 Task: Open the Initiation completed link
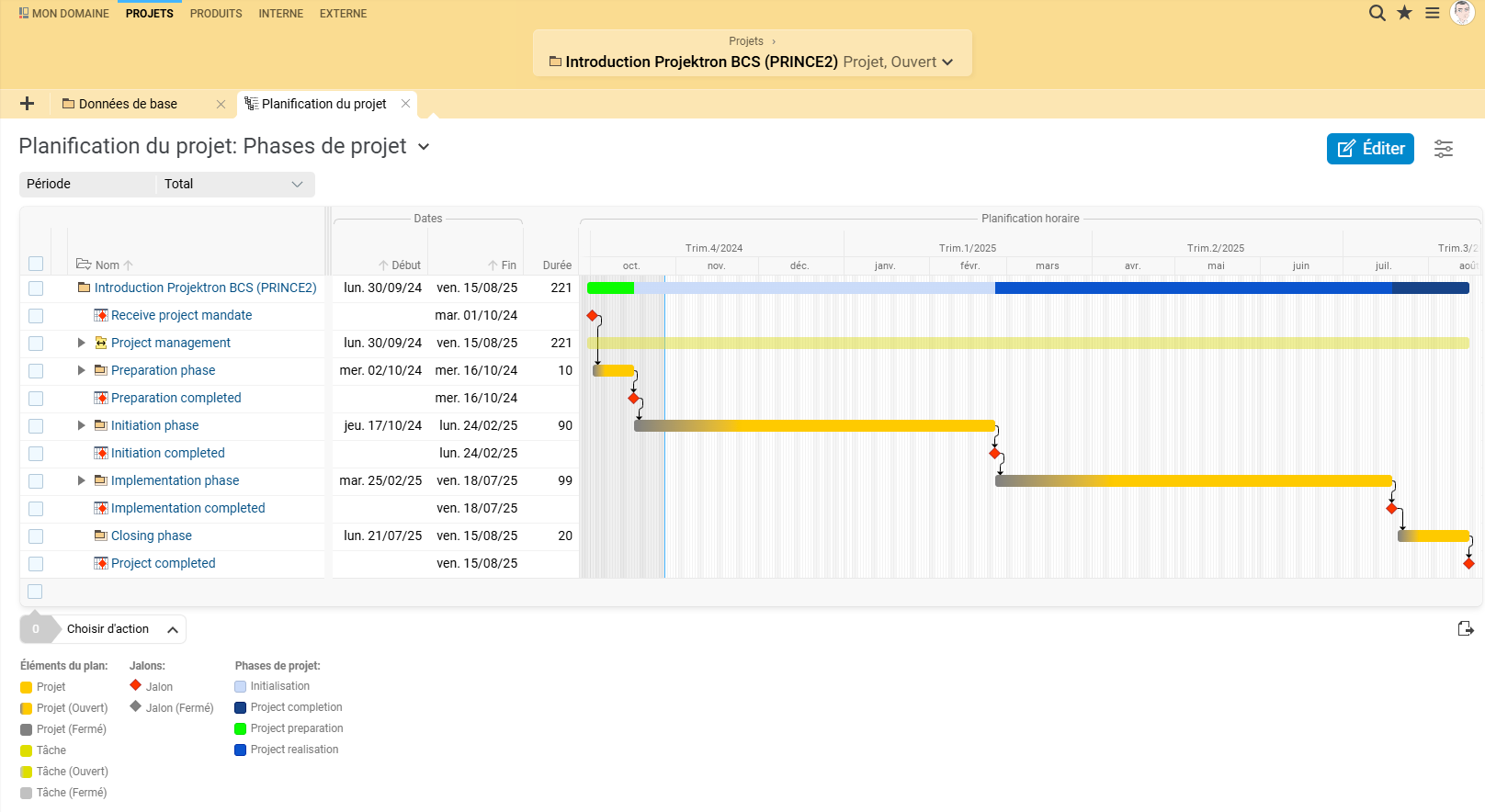click(168, 453)
